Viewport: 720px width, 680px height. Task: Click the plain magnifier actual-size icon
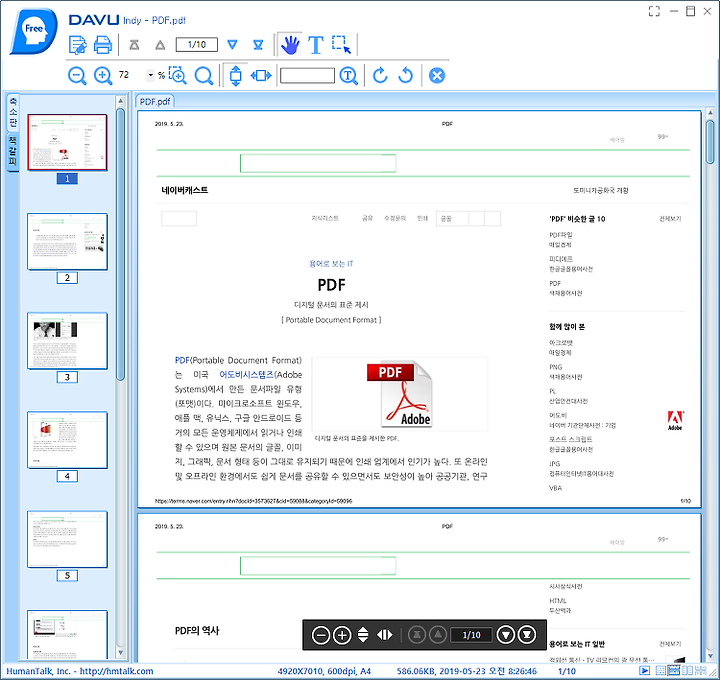[x=204, y=76]
